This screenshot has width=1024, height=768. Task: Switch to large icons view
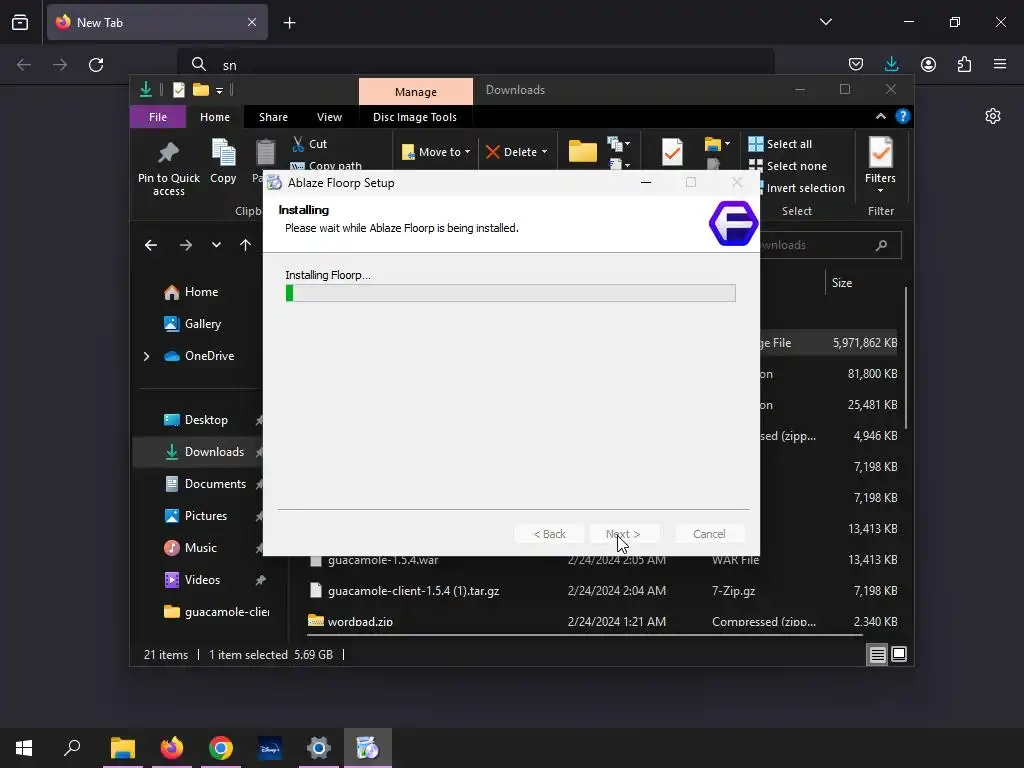click(x=899, y=654)
